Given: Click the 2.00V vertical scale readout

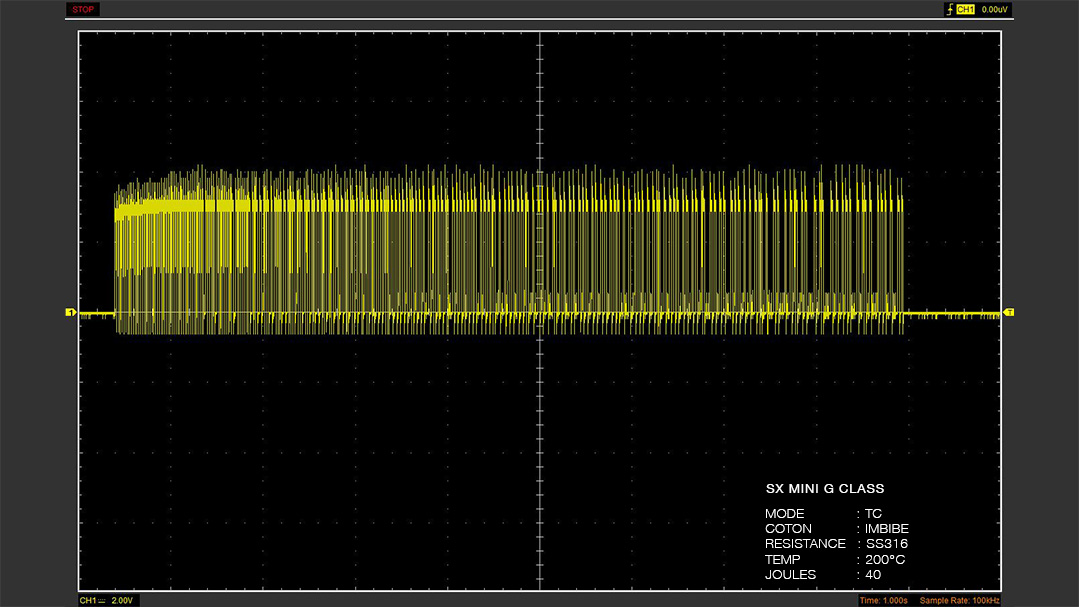Looking at the screenshot, I should pyautogui.click(x=122, y=601).
